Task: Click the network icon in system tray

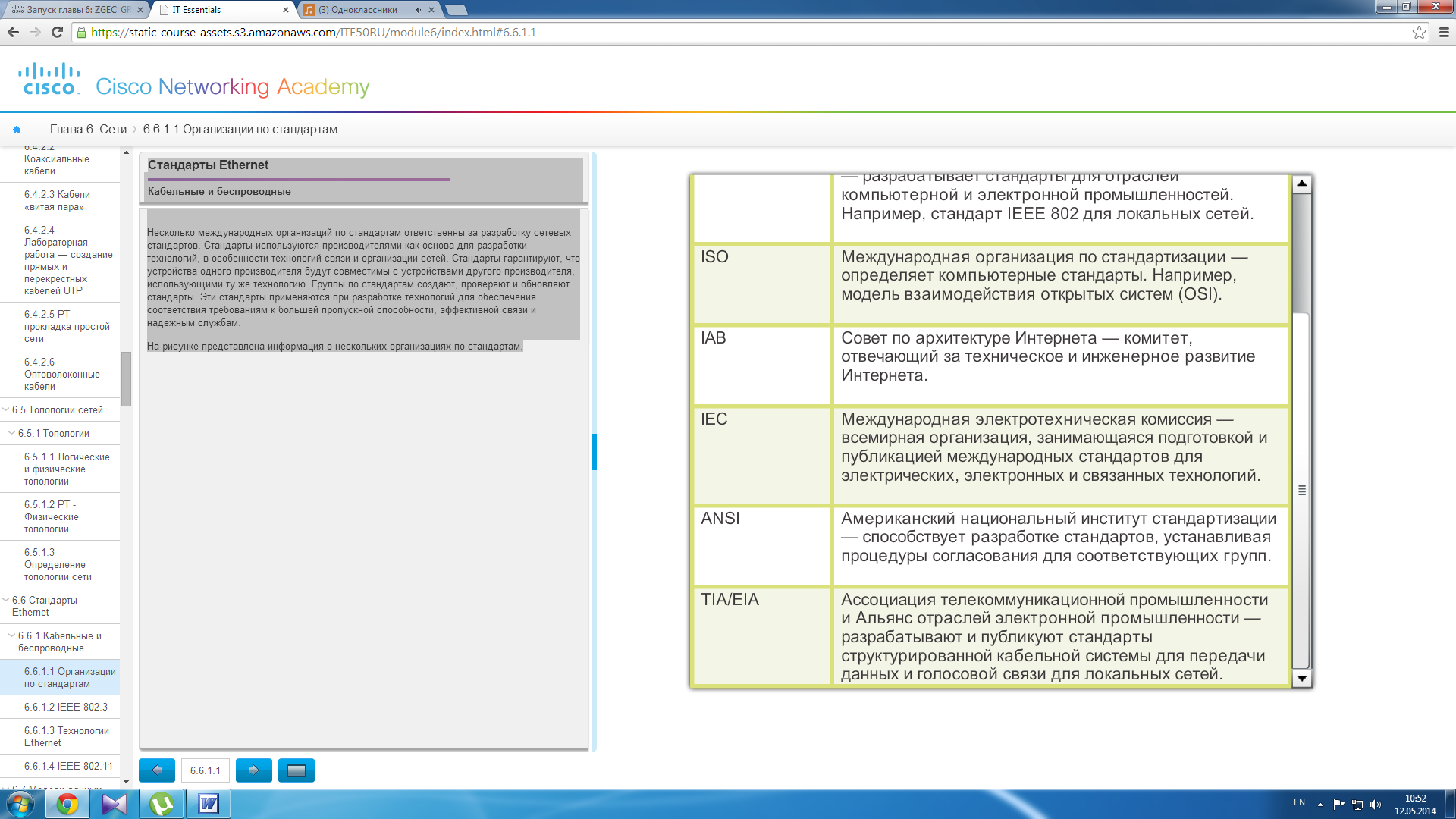Action: [x=1357, y=804]
